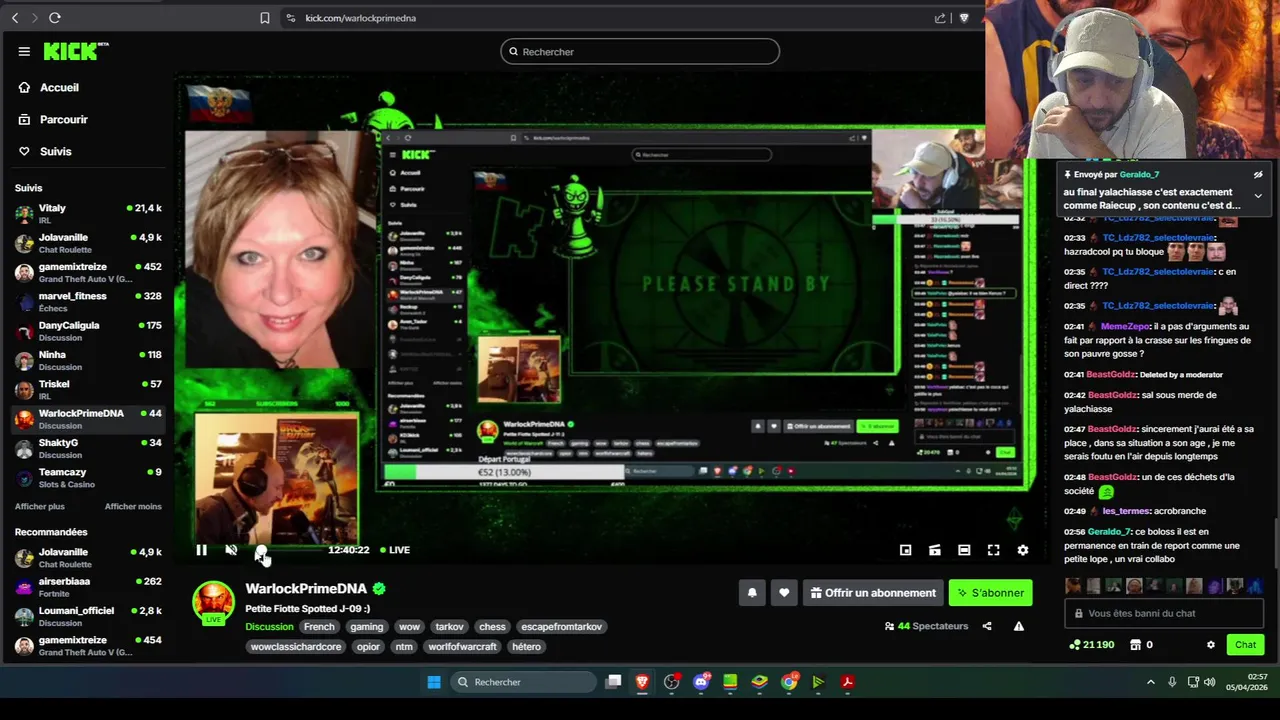
Task: Unpin the pinned chat message
Action: coord(1258,175)
